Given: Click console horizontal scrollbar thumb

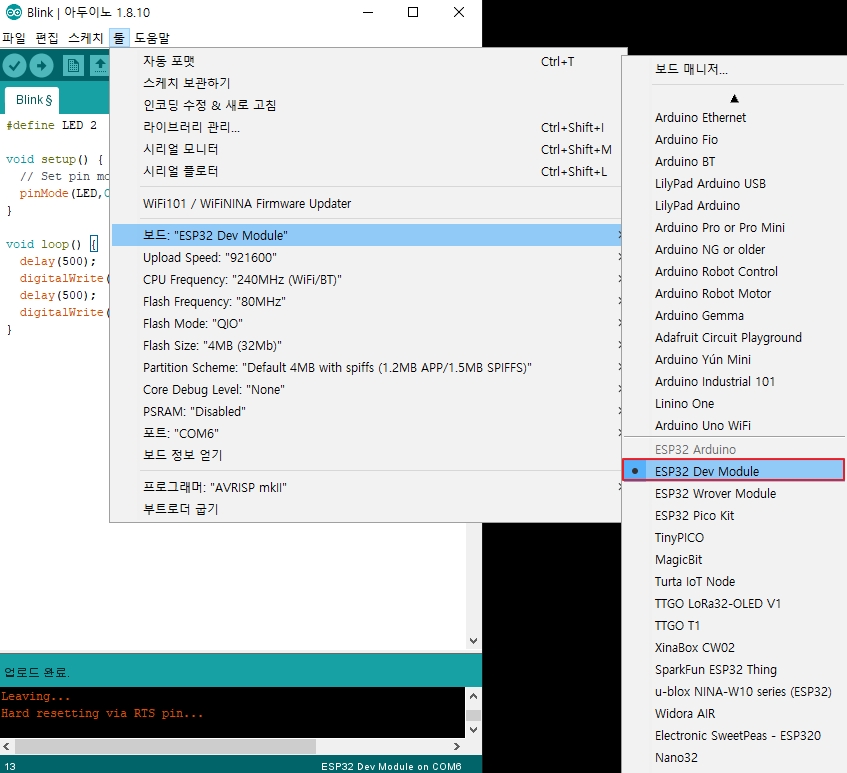Looking at the screenshot, I should point(165,747).
